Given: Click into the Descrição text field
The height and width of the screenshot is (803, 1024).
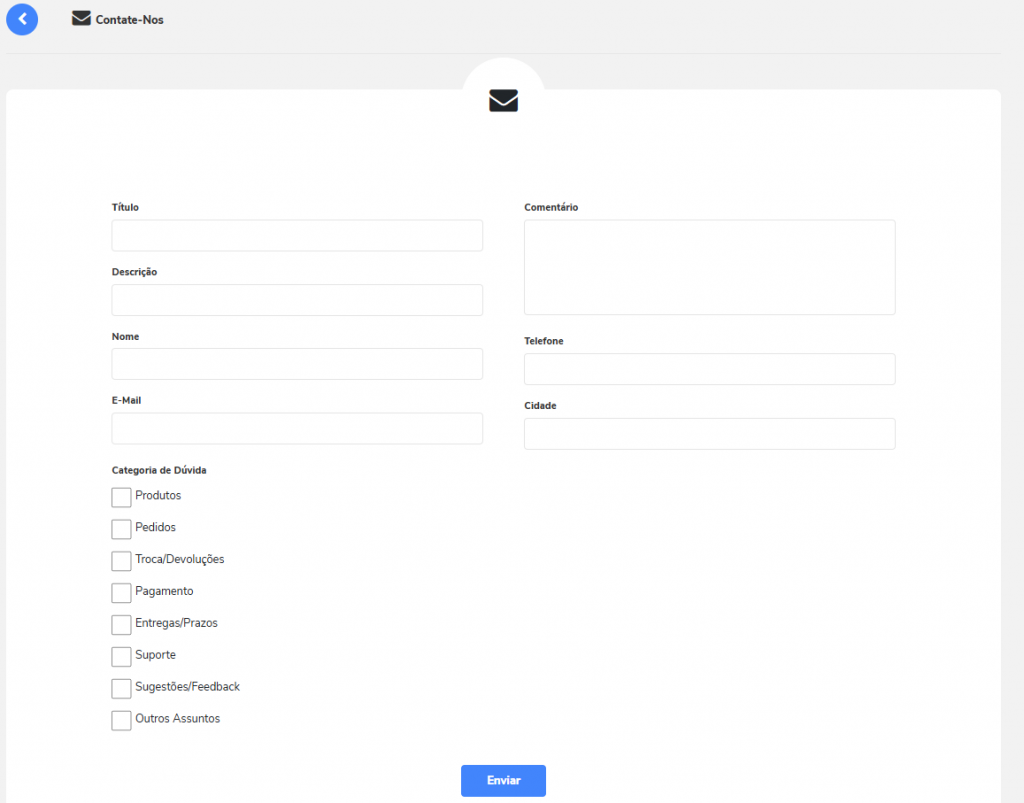Looking at the screenshot, I should point(297,300).
